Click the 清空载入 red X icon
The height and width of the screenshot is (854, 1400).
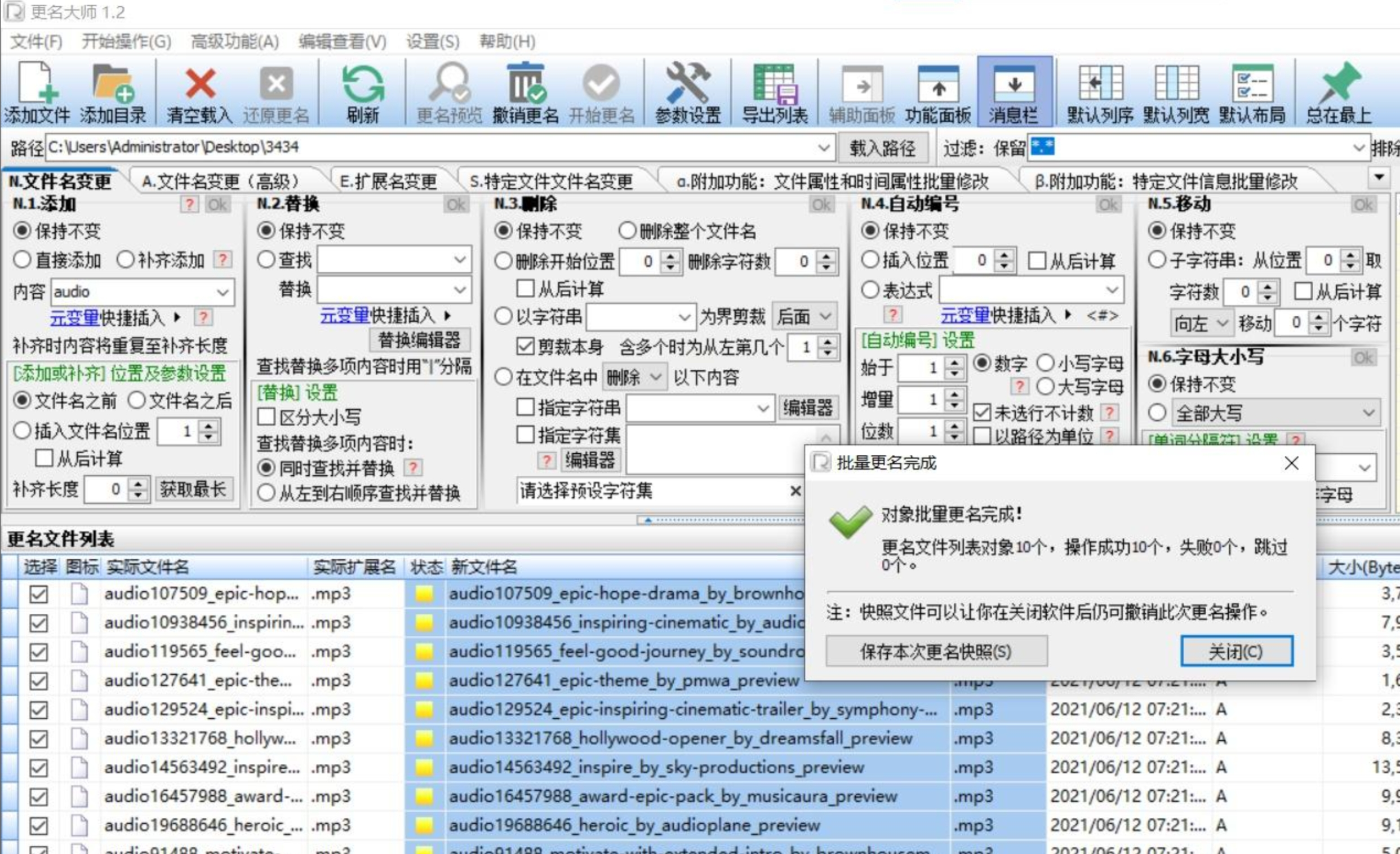pos(200,83)
